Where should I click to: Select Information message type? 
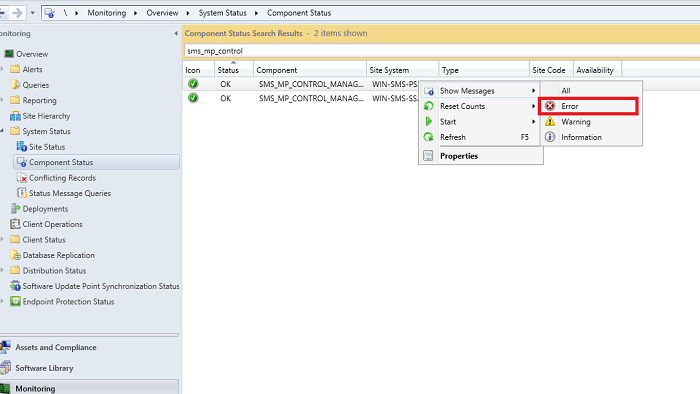tap(592, 137)
